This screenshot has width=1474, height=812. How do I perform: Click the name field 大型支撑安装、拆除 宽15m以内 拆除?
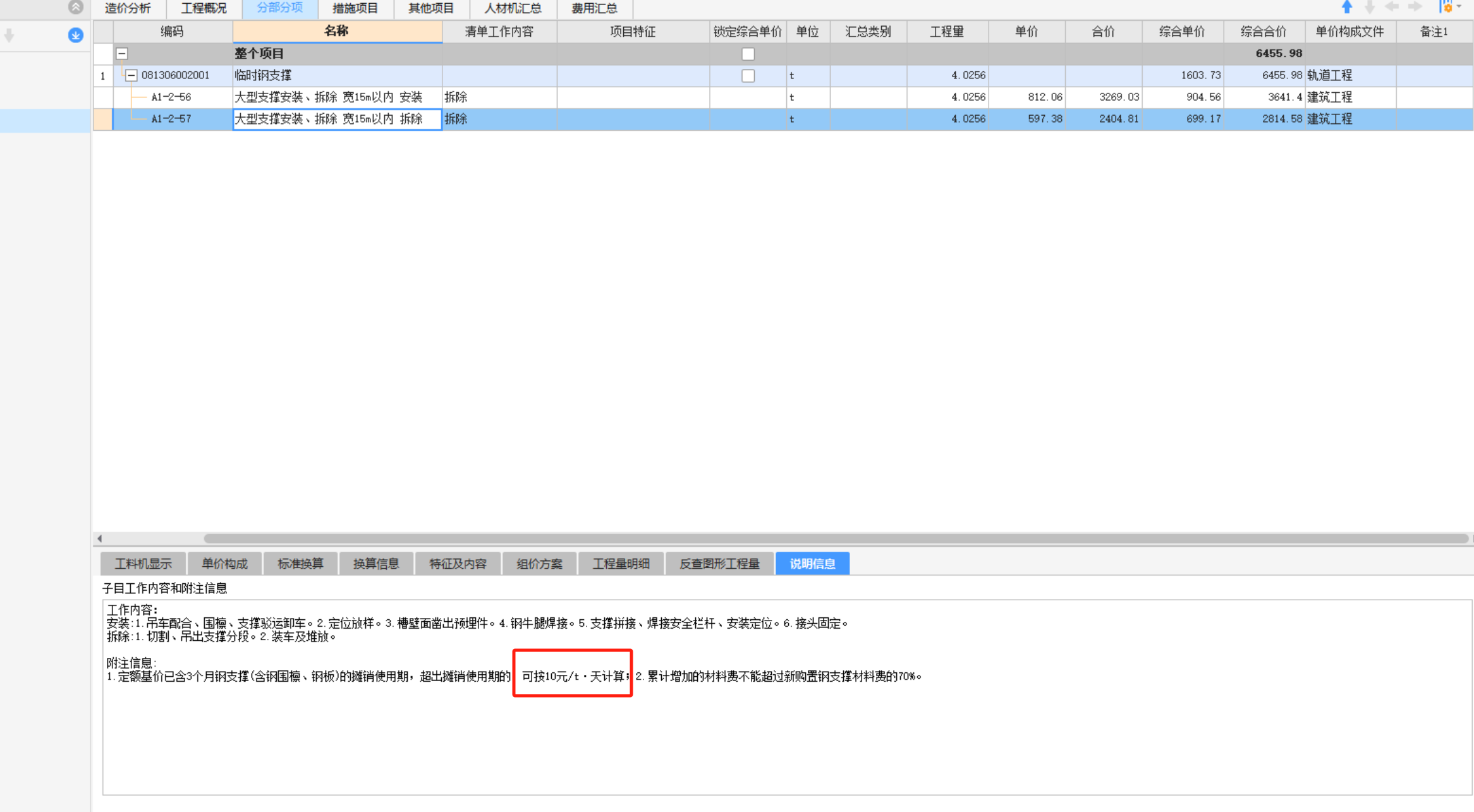coord(337,119)
